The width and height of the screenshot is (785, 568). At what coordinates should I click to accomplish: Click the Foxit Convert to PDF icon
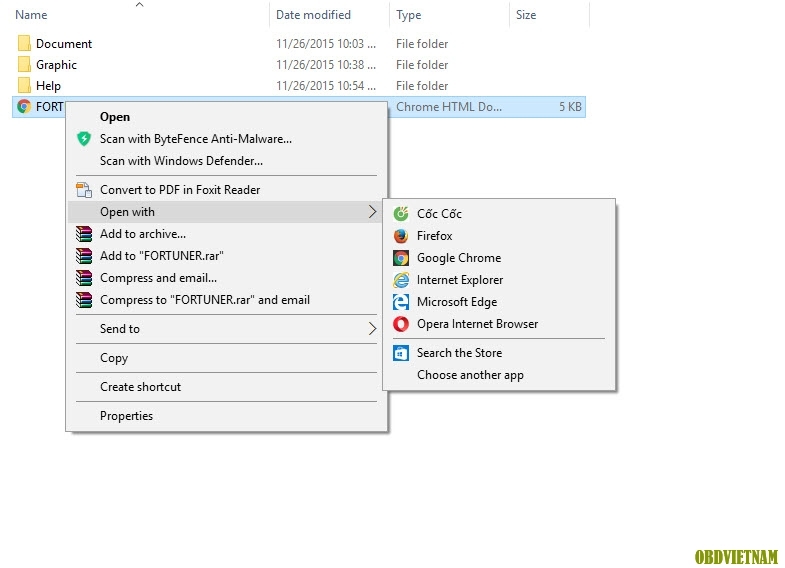pyautogui.click(x=84, y=190)
